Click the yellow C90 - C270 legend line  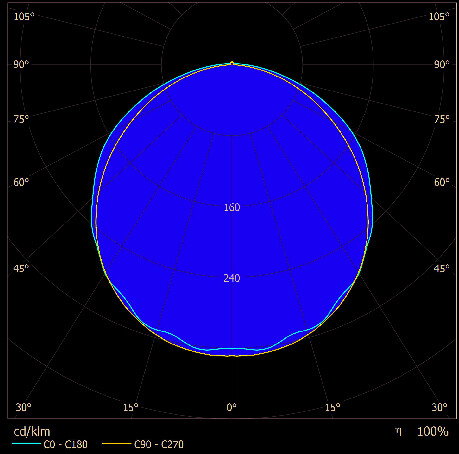coord(116,443)
